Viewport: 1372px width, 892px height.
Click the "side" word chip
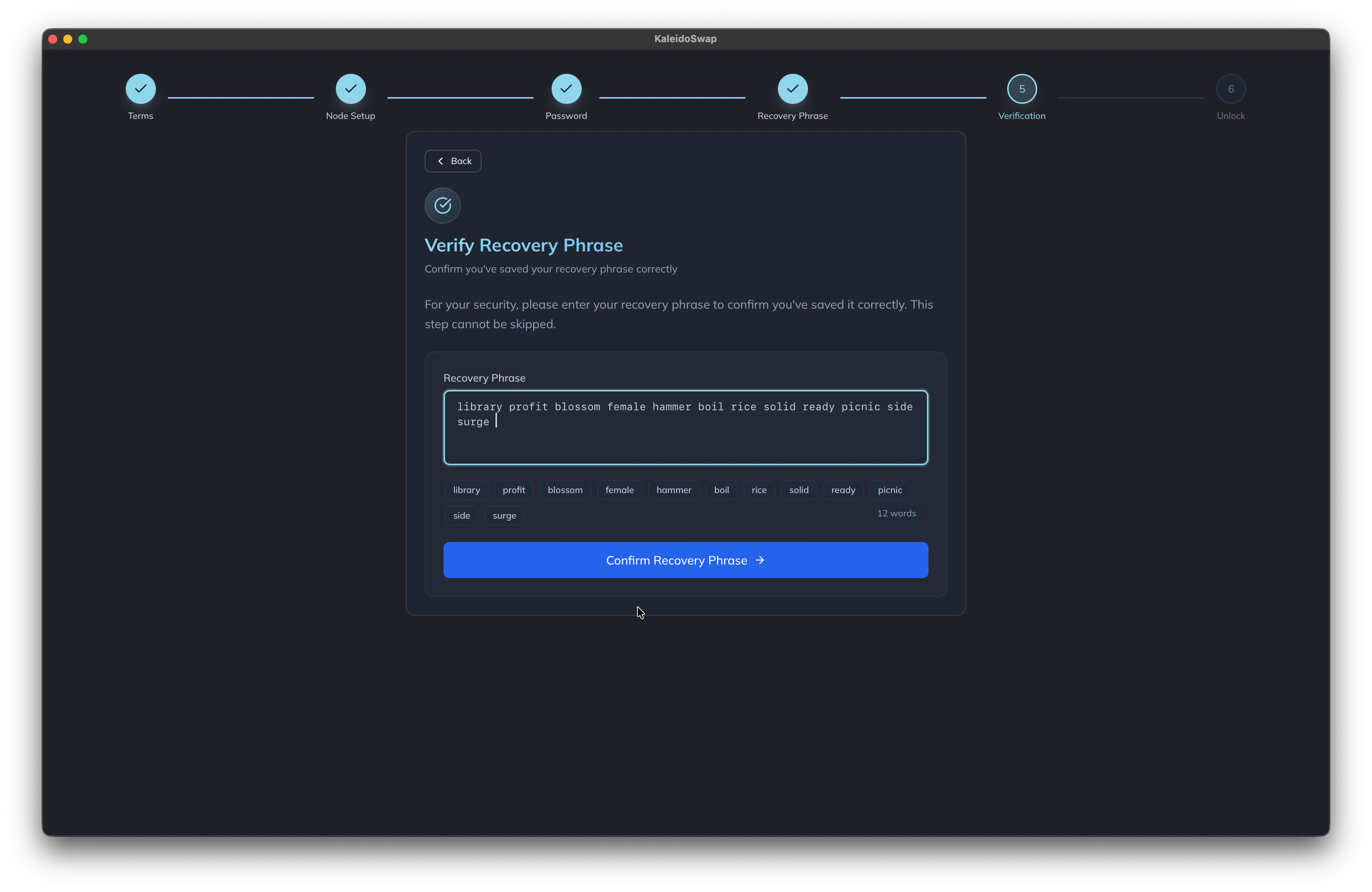coord(461,516)
